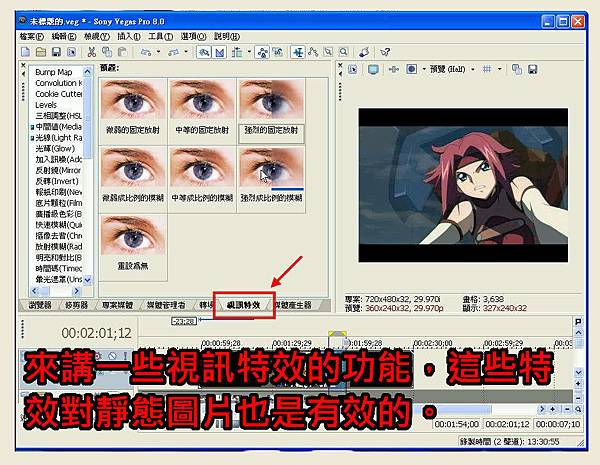Open the 說明(H) menu

click(x=227, y=37)
